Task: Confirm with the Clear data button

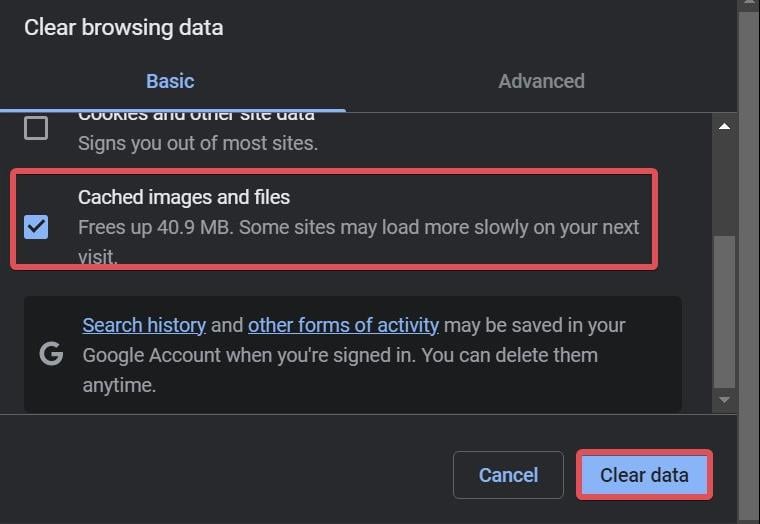Action: tap(644, 475)
